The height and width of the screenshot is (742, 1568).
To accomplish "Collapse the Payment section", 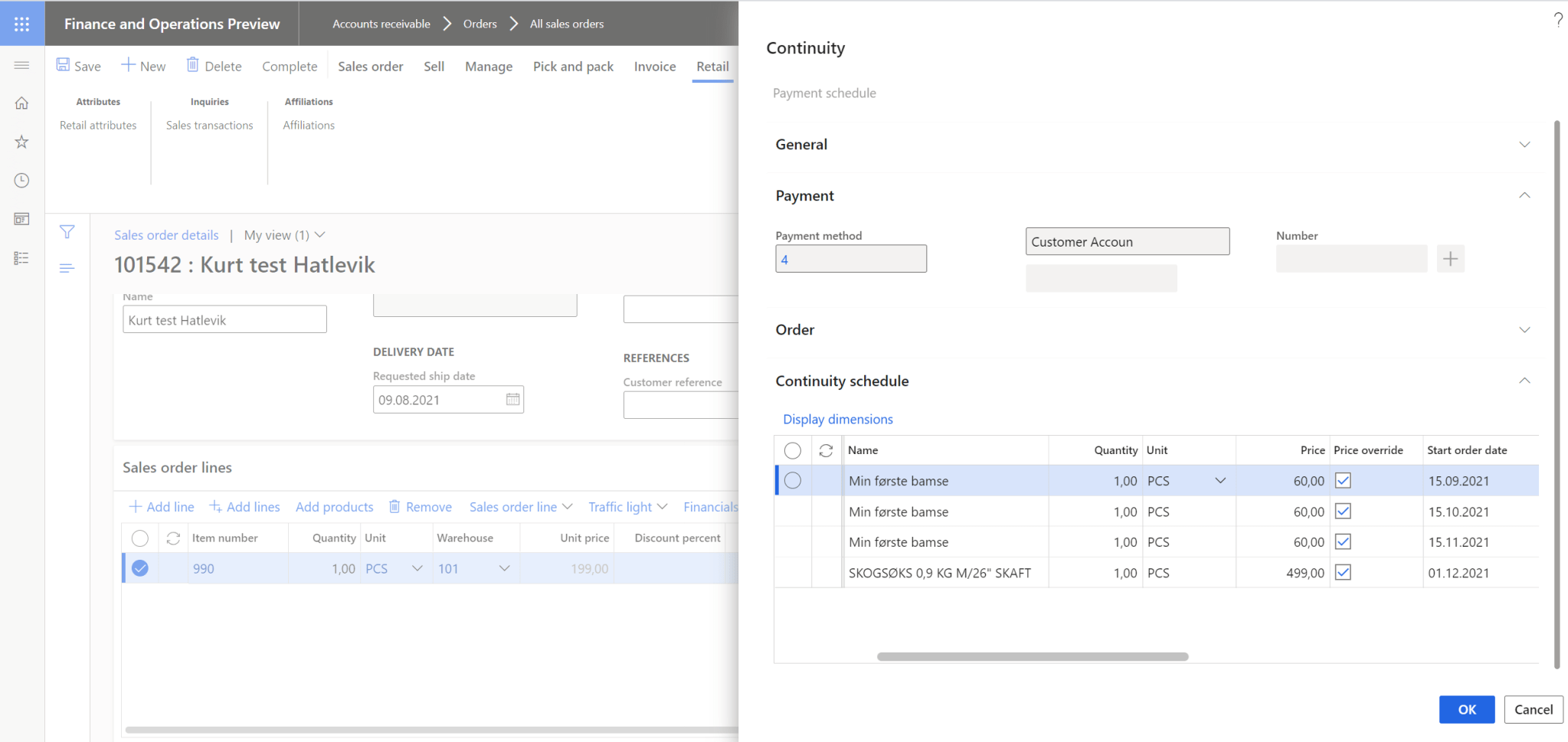I will click(1524, 196).
